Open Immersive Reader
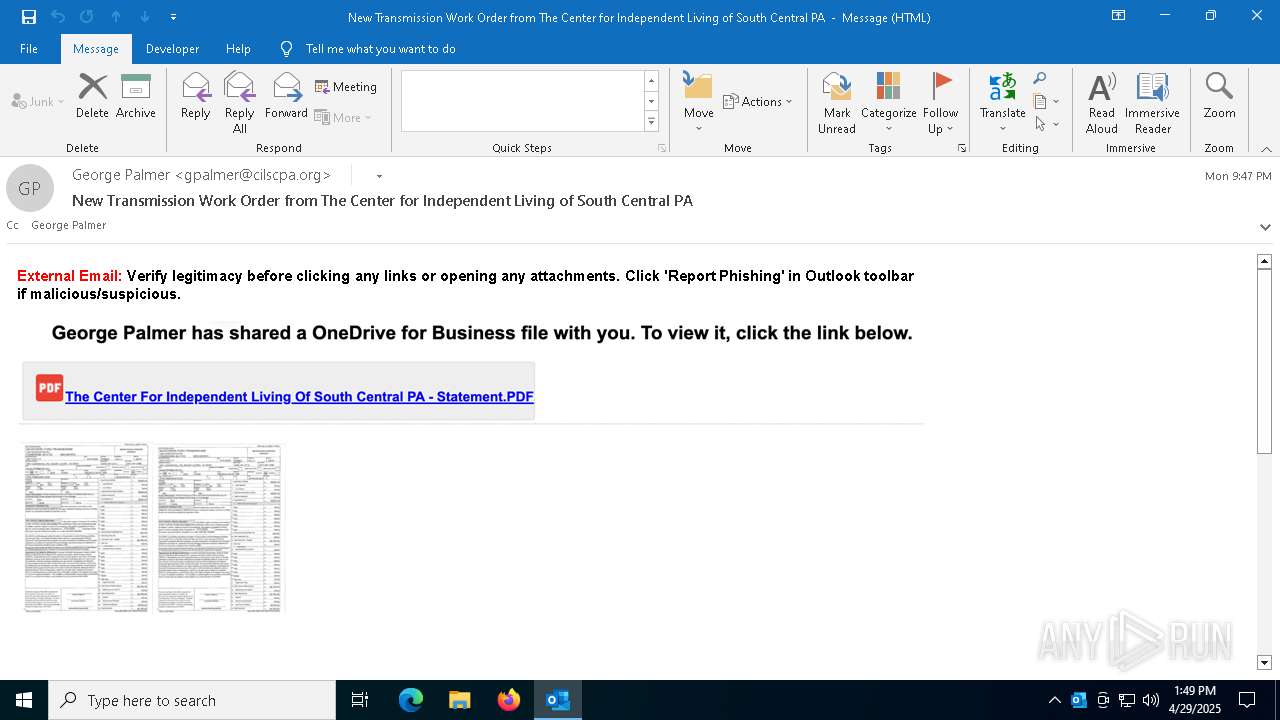 click(x=1152, y=103)
